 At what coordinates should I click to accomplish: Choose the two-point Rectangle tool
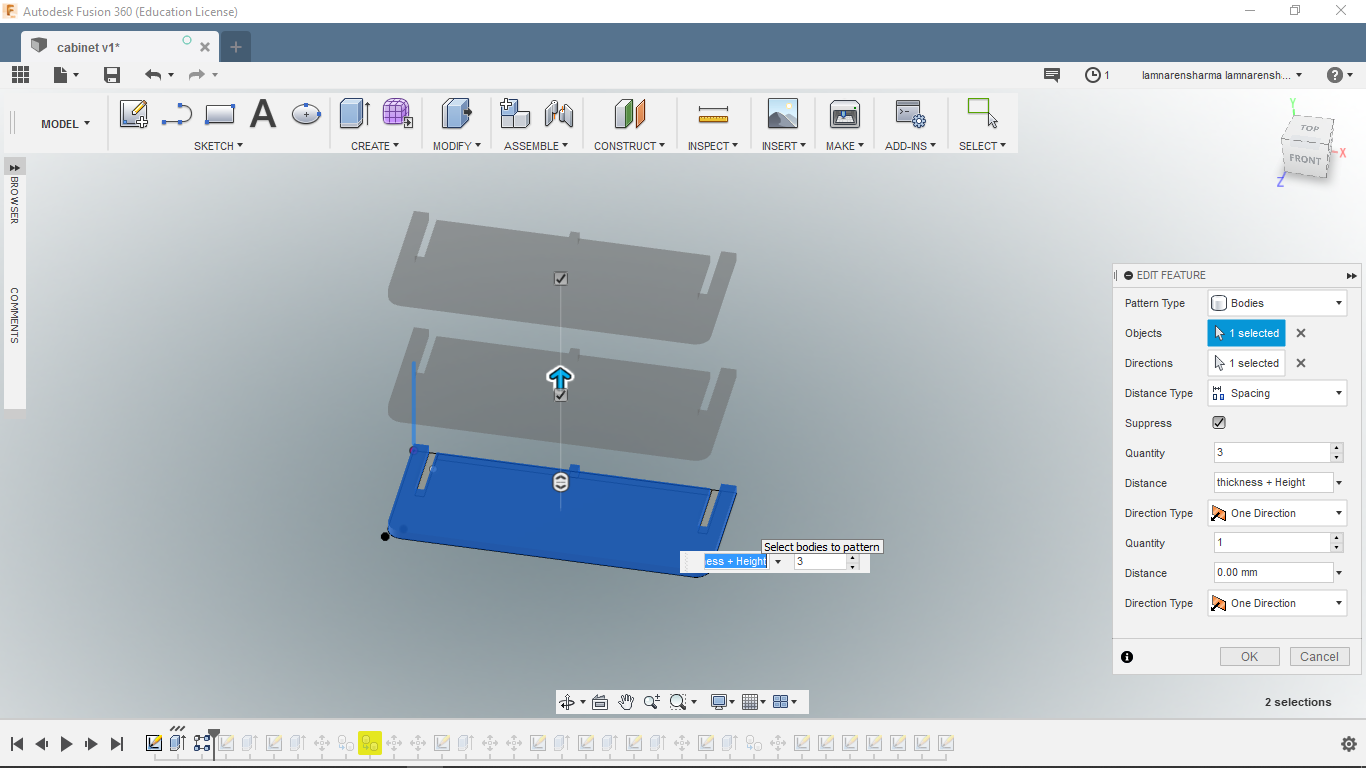220,114
